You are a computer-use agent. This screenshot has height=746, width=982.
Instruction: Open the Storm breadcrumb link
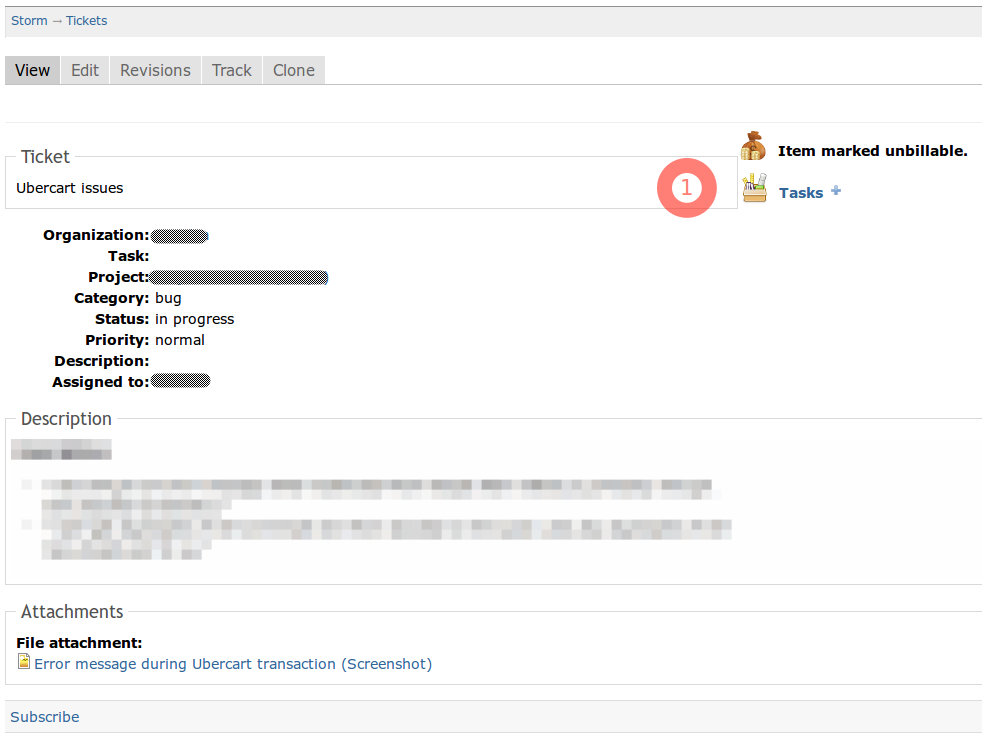[x=29, y=20]
